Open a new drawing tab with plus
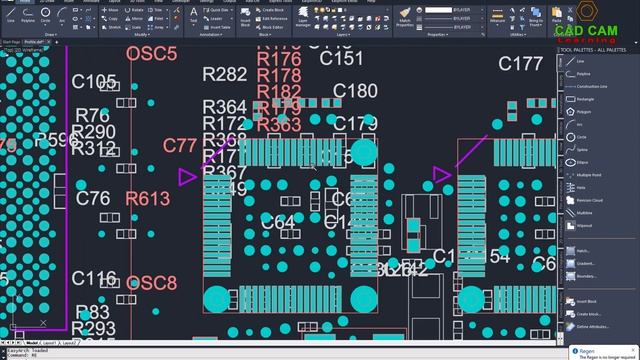Image resolution: width=640 pixels, height=360 pixels. (56, 42)
